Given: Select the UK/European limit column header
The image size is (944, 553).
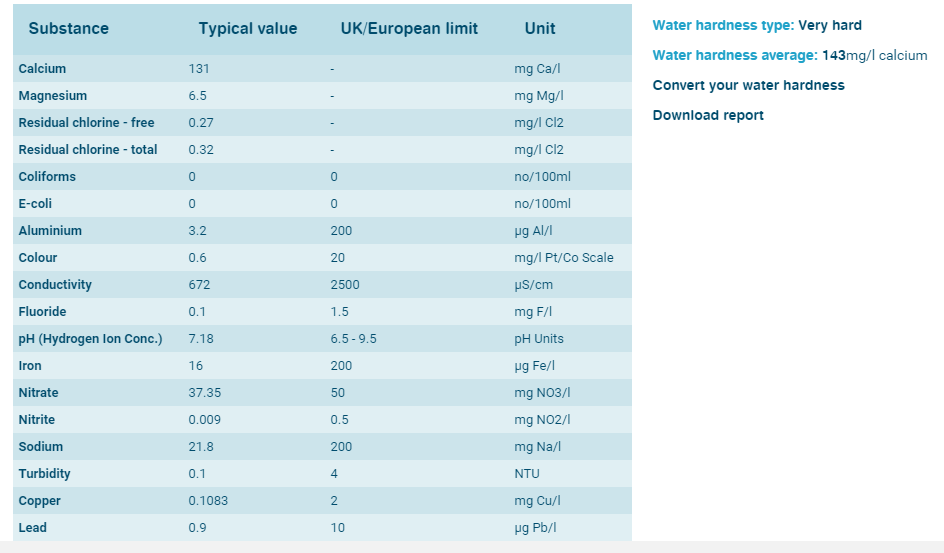Looking at the screenshot, I should [x=409, y=28].
